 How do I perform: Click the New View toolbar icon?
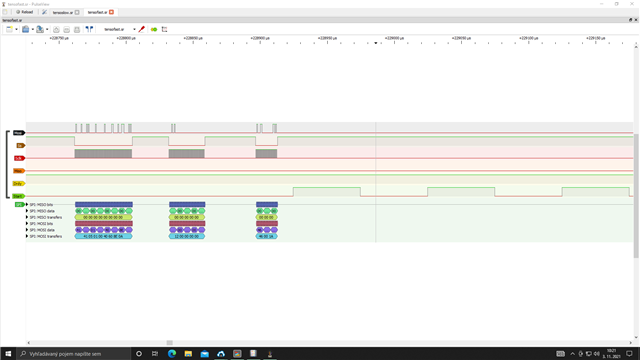click(9, 29)
